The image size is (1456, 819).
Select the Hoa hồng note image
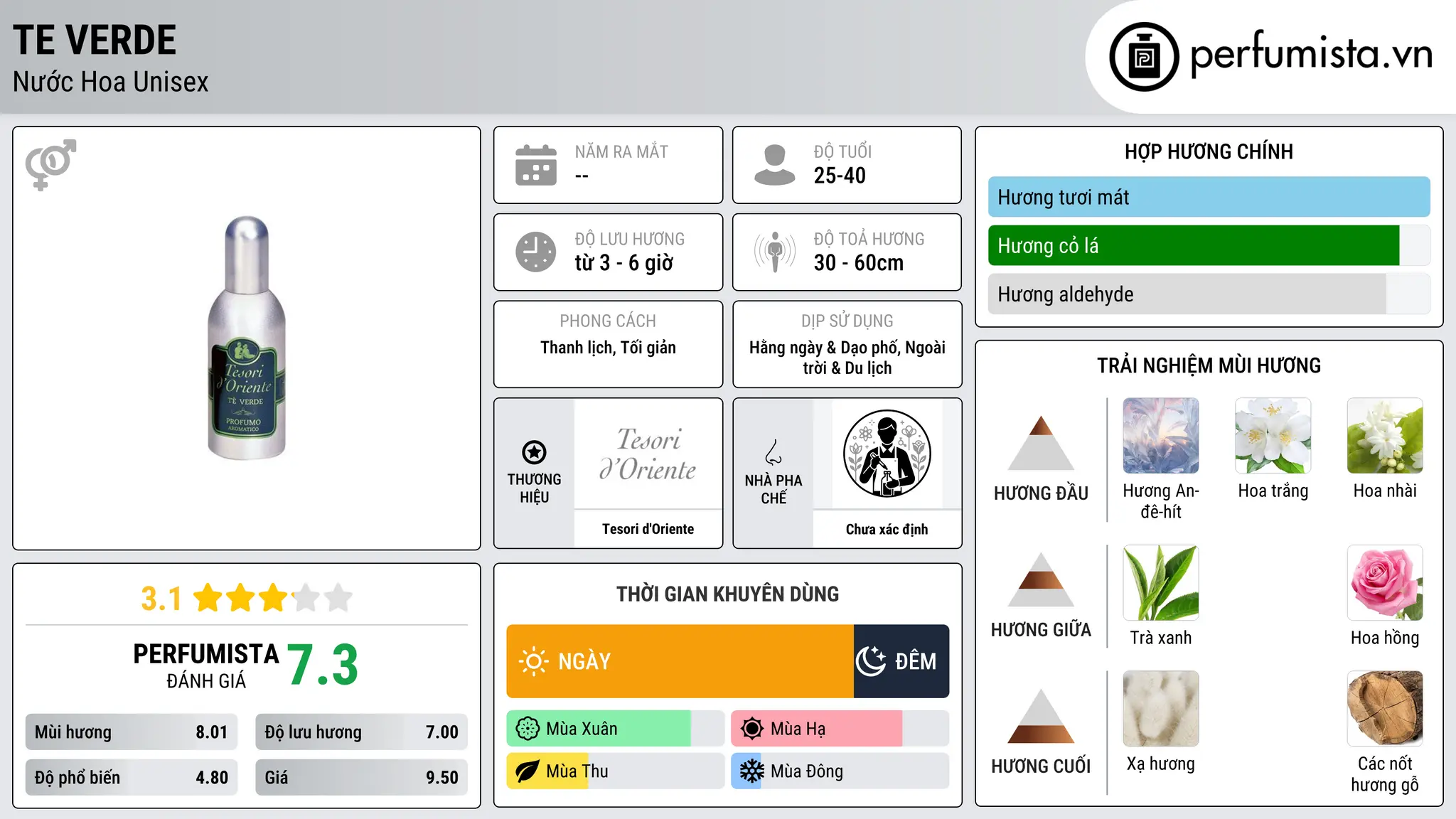click(x=1385, y=583)
